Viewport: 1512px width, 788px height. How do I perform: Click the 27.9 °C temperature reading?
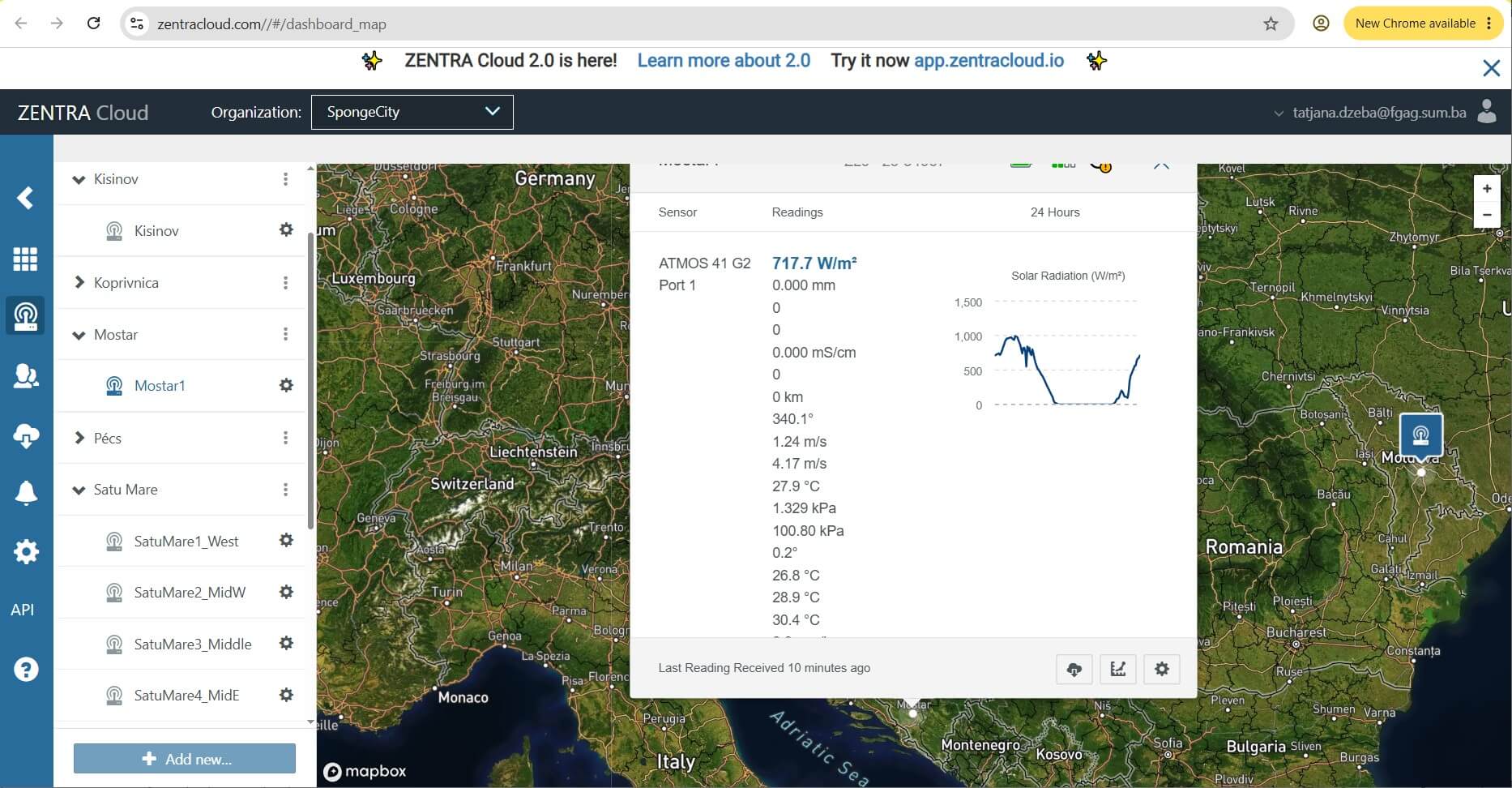tap(796, 486)
